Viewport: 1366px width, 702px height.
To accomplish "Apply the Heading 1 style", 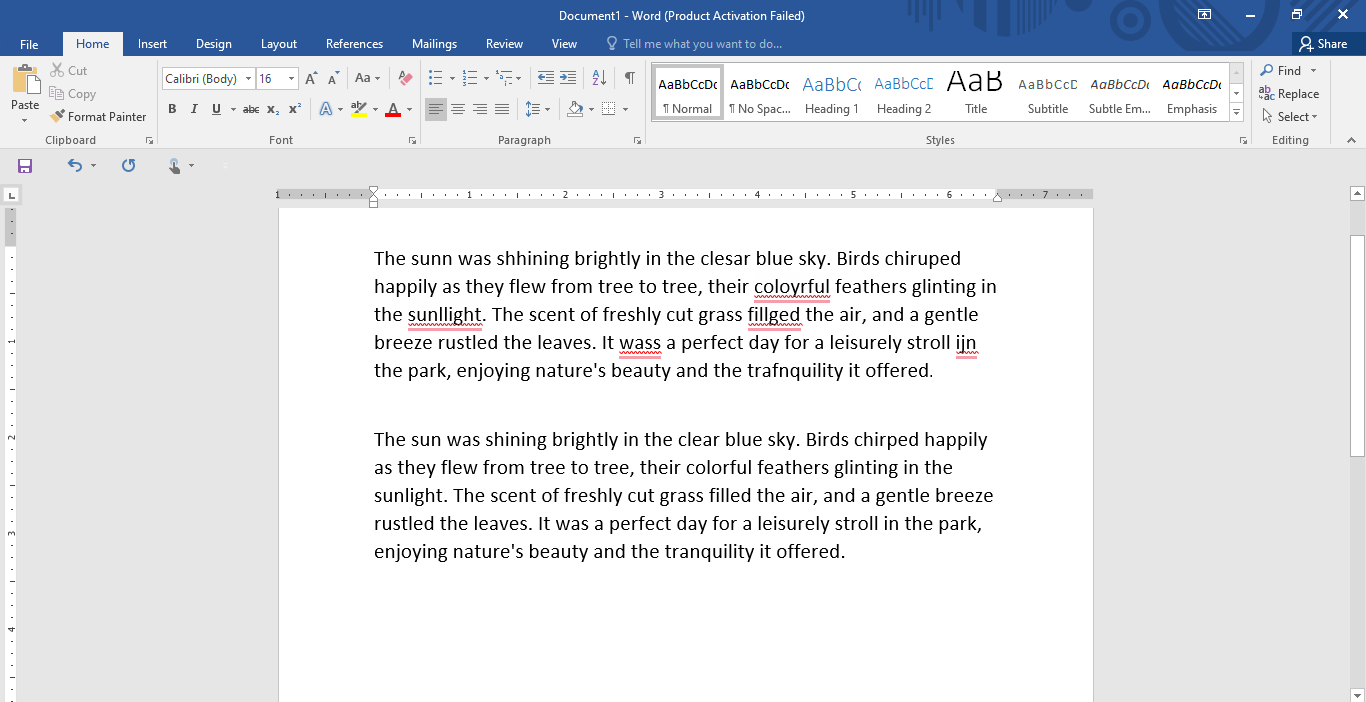I will point(831,93).
